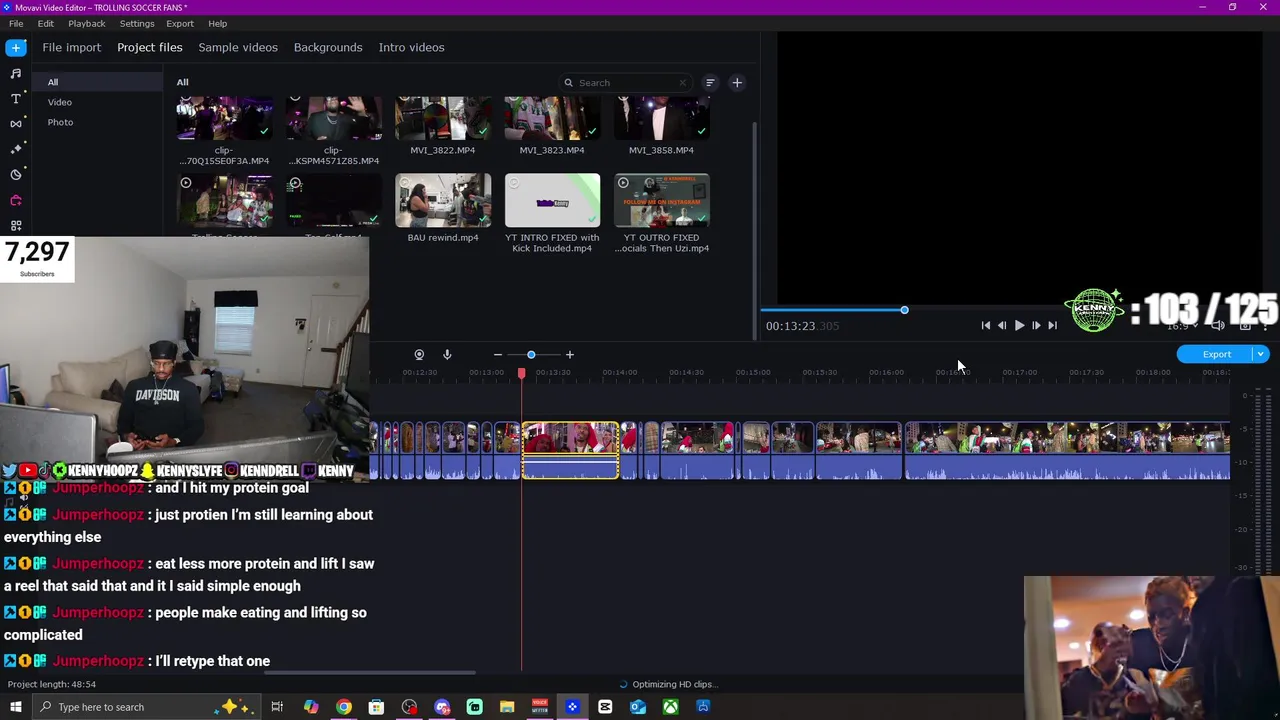Open File Explorer from the taskbar
Screen dimensions: 1280x720
[507, 707]
